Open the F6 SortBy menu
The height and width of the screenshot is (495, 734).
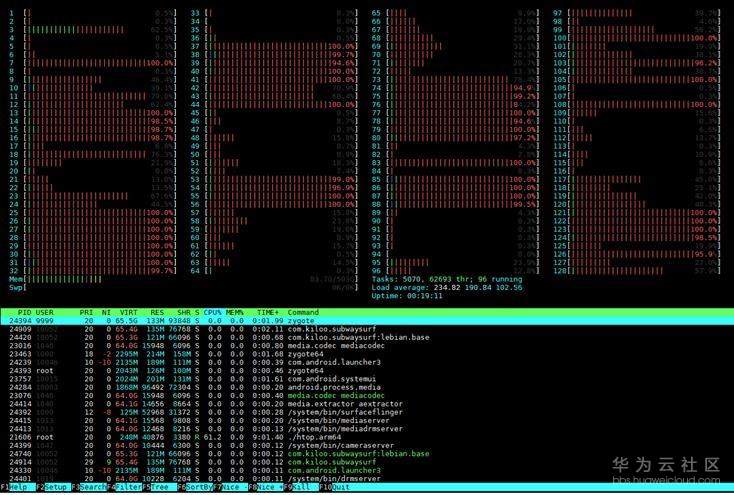(x=196, y=487)
